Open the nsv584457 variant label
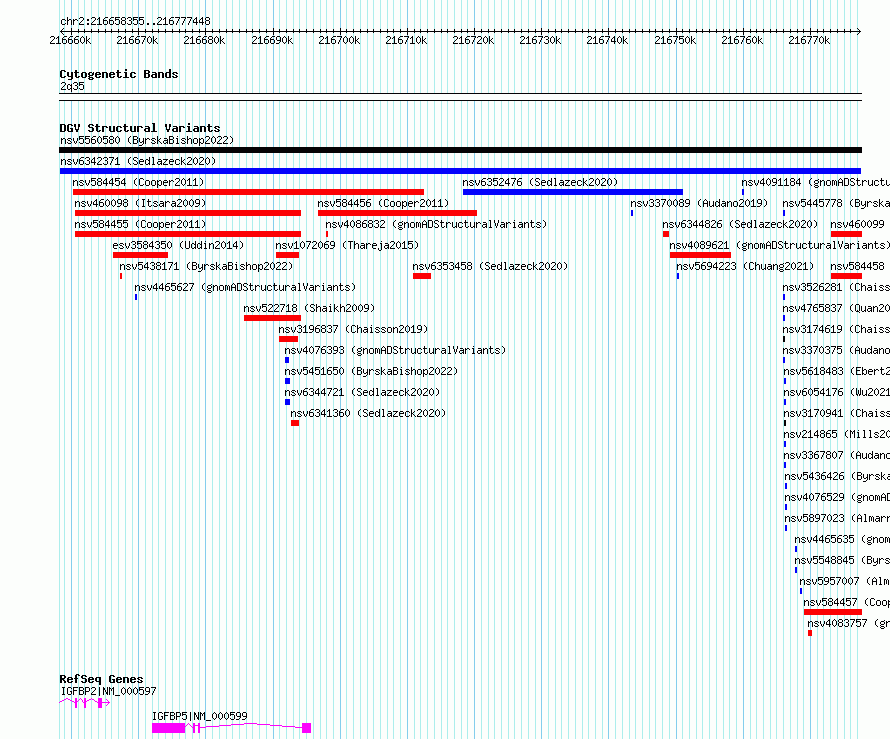Screen dimensions: 890x739 coord(846,602)
